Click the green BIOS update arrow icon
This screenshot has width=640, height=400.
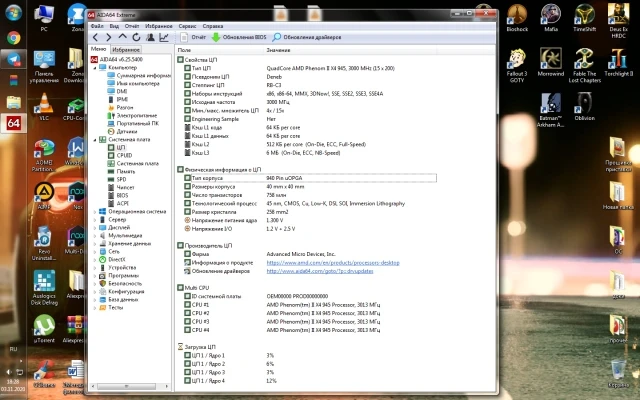(x=217, y=37)
